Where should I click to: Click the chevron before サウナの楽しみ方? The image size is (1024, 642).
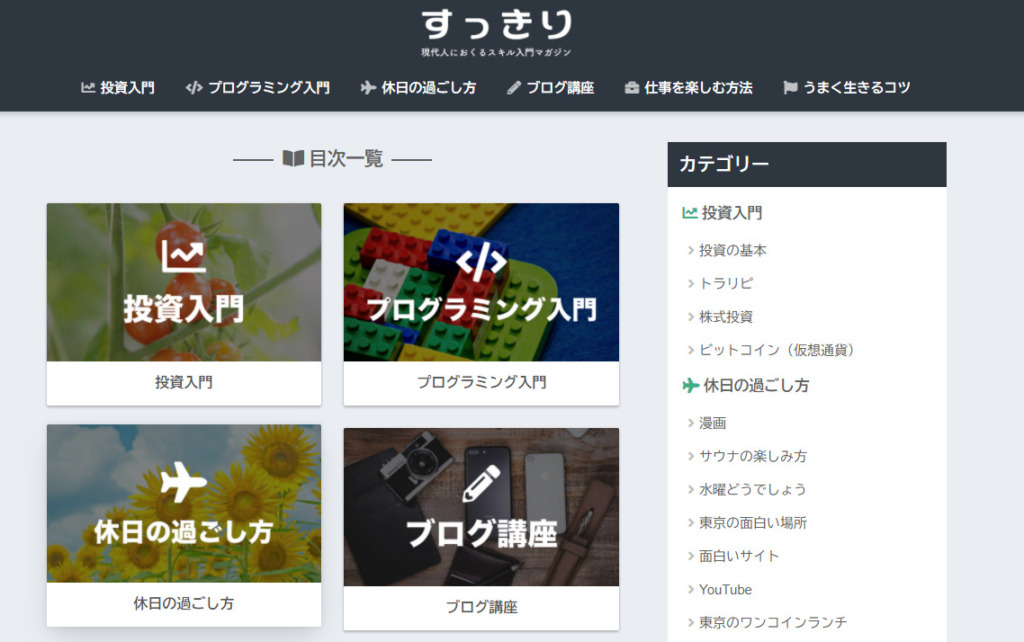690,456
